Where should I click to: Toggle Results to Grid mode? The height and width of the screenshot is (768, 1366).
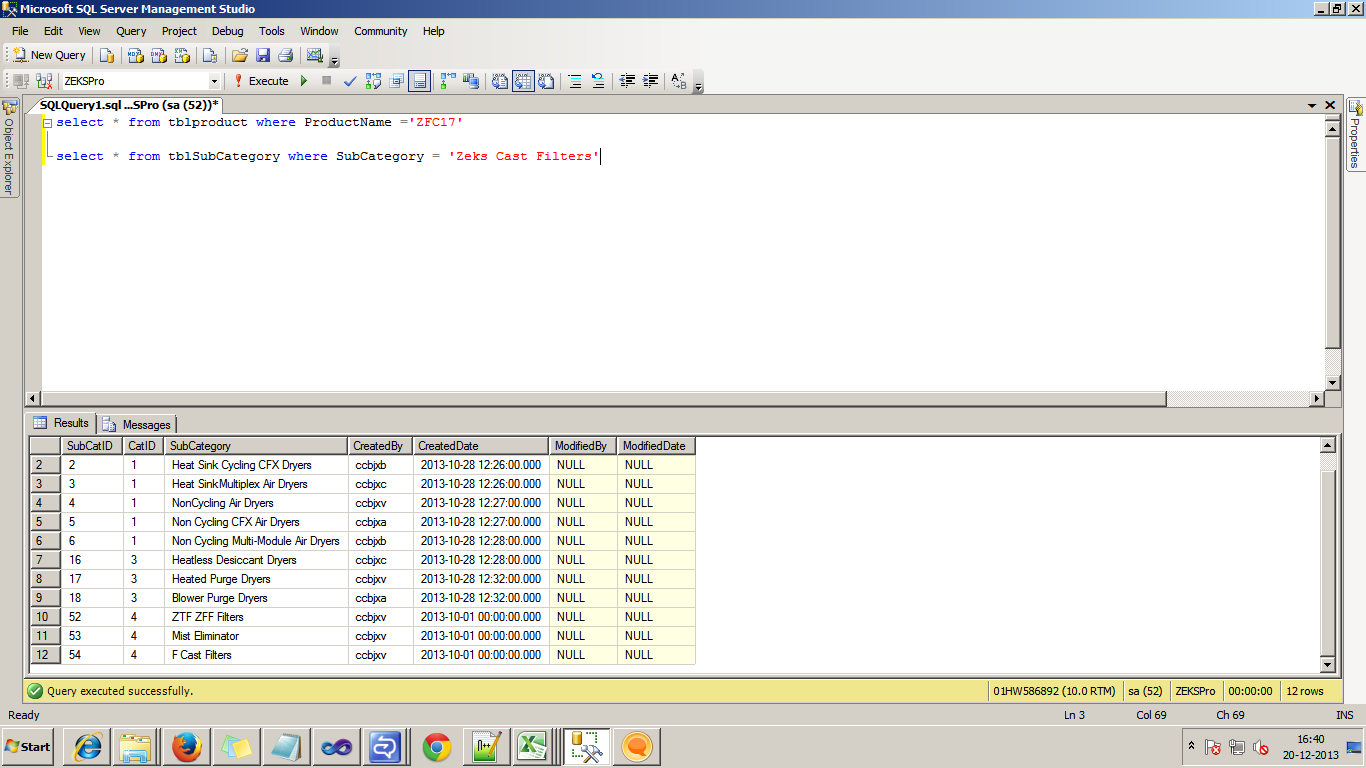pos(523,81)
